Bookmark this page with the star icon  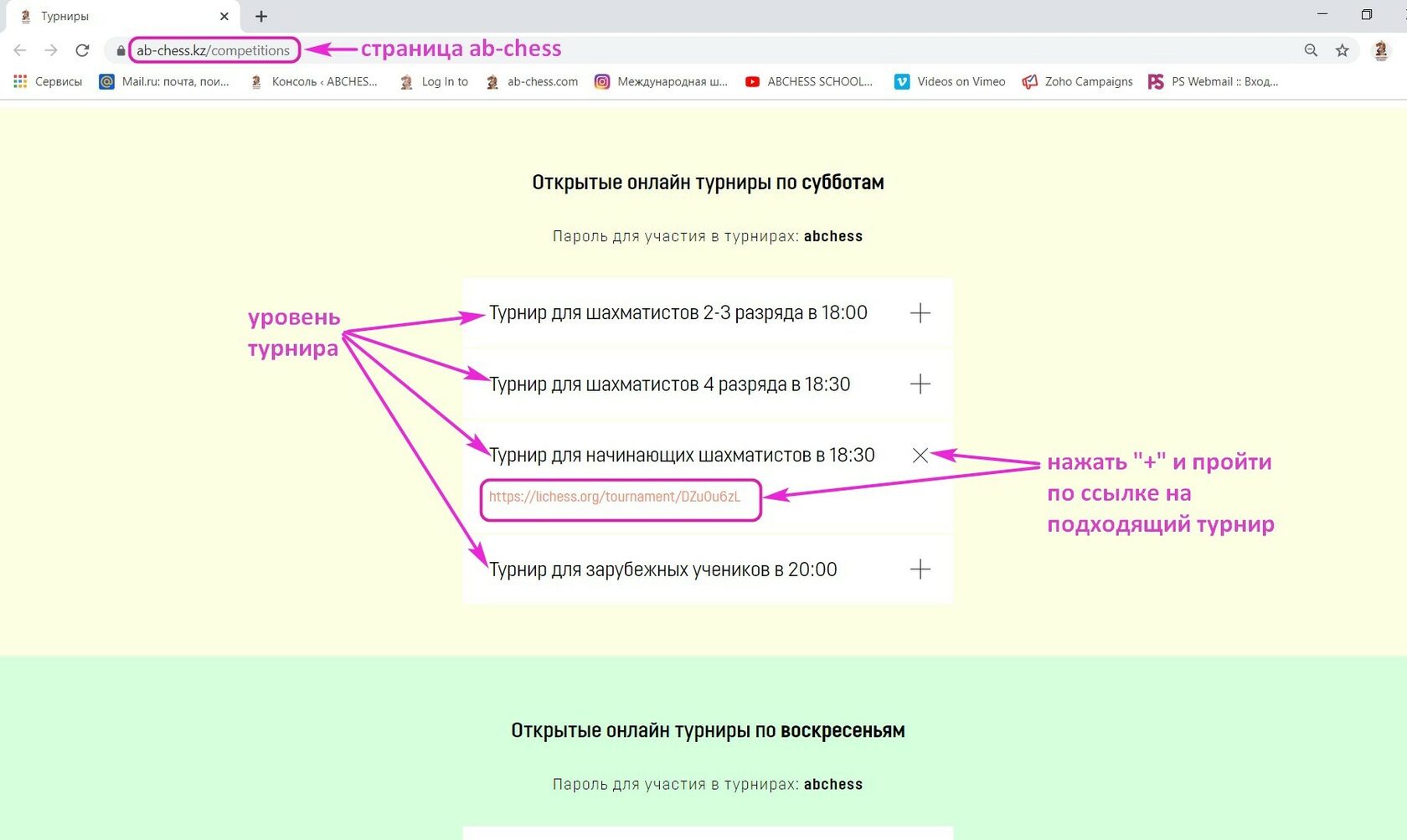pyautogui.click(x=1343, y=50)
